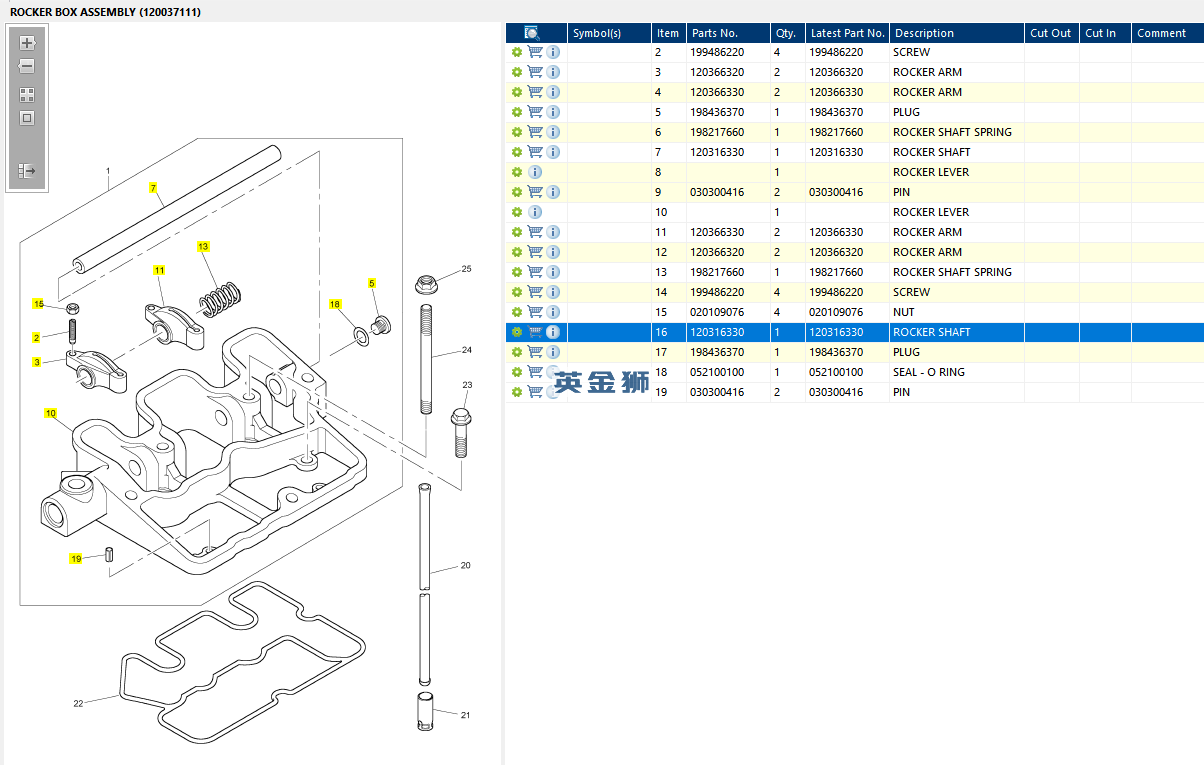1204x765 pixels.
Task: Select the SEAL - O RING row
Action: [928, 372]
